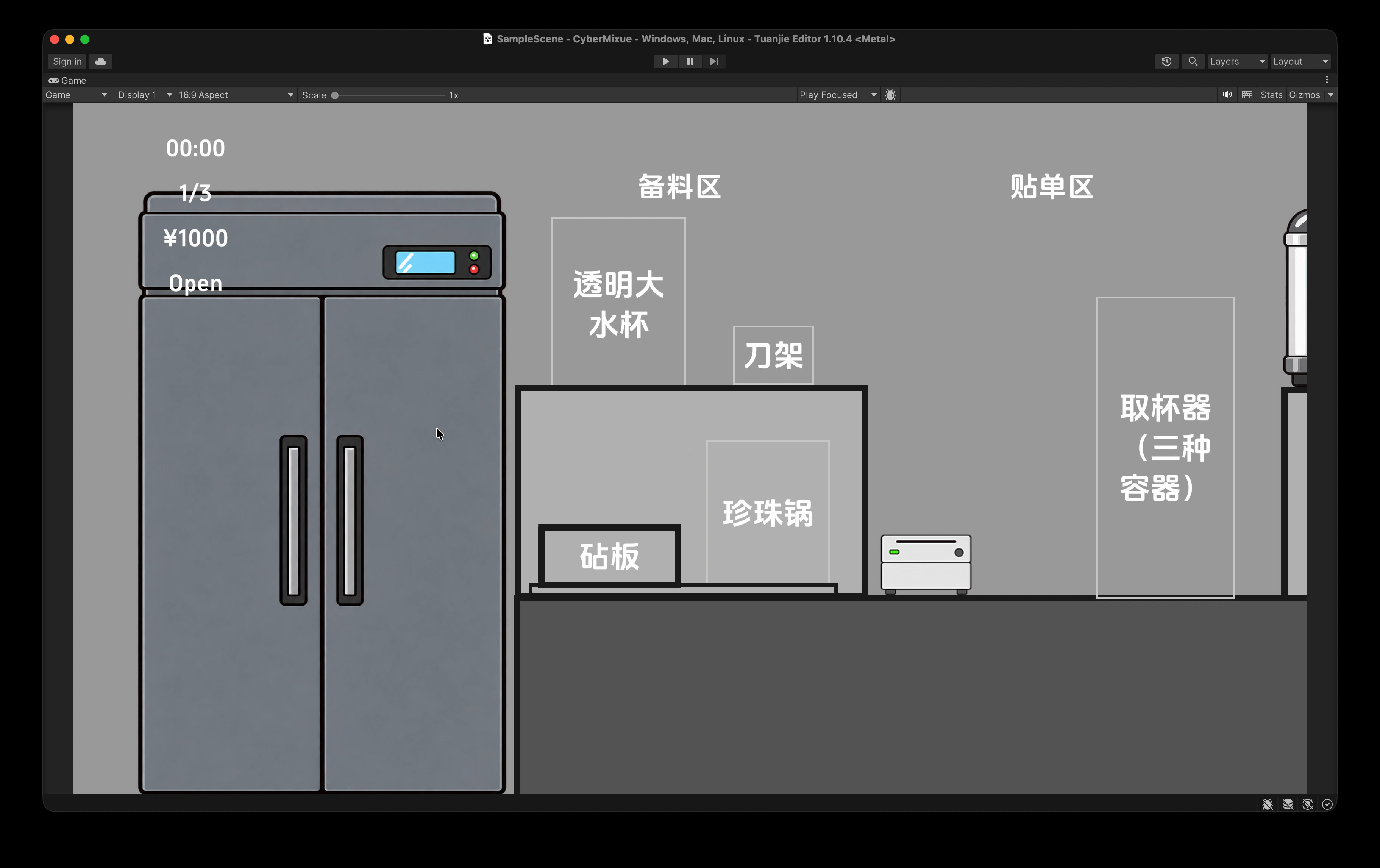Click the auto-generate lighting status icon
The width and height of the screenshot is (1380, 868).
point(1308,804)
